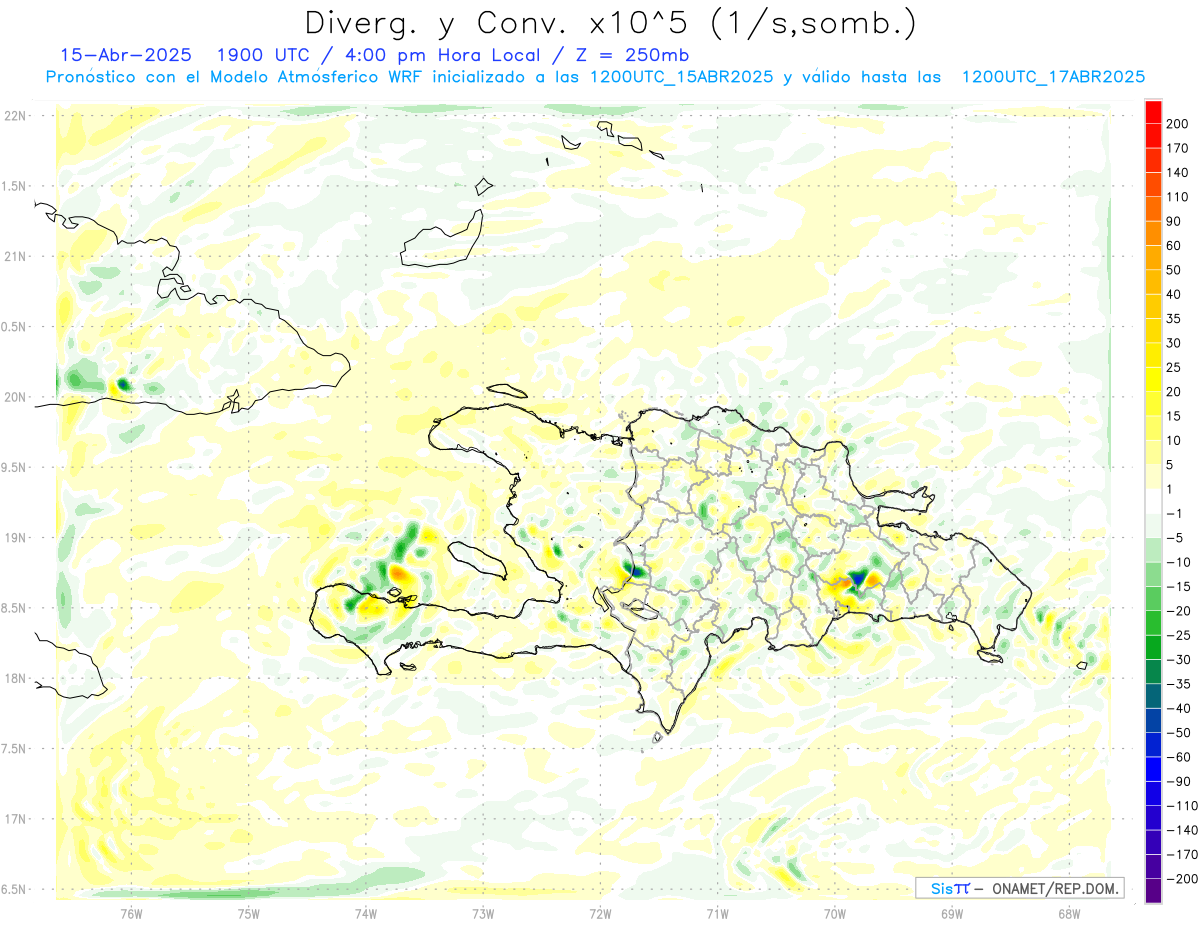Click the '-90' legend value
Image resolution: width=1200 pixels, height=927 pixels.
(x=1177, y=782)
